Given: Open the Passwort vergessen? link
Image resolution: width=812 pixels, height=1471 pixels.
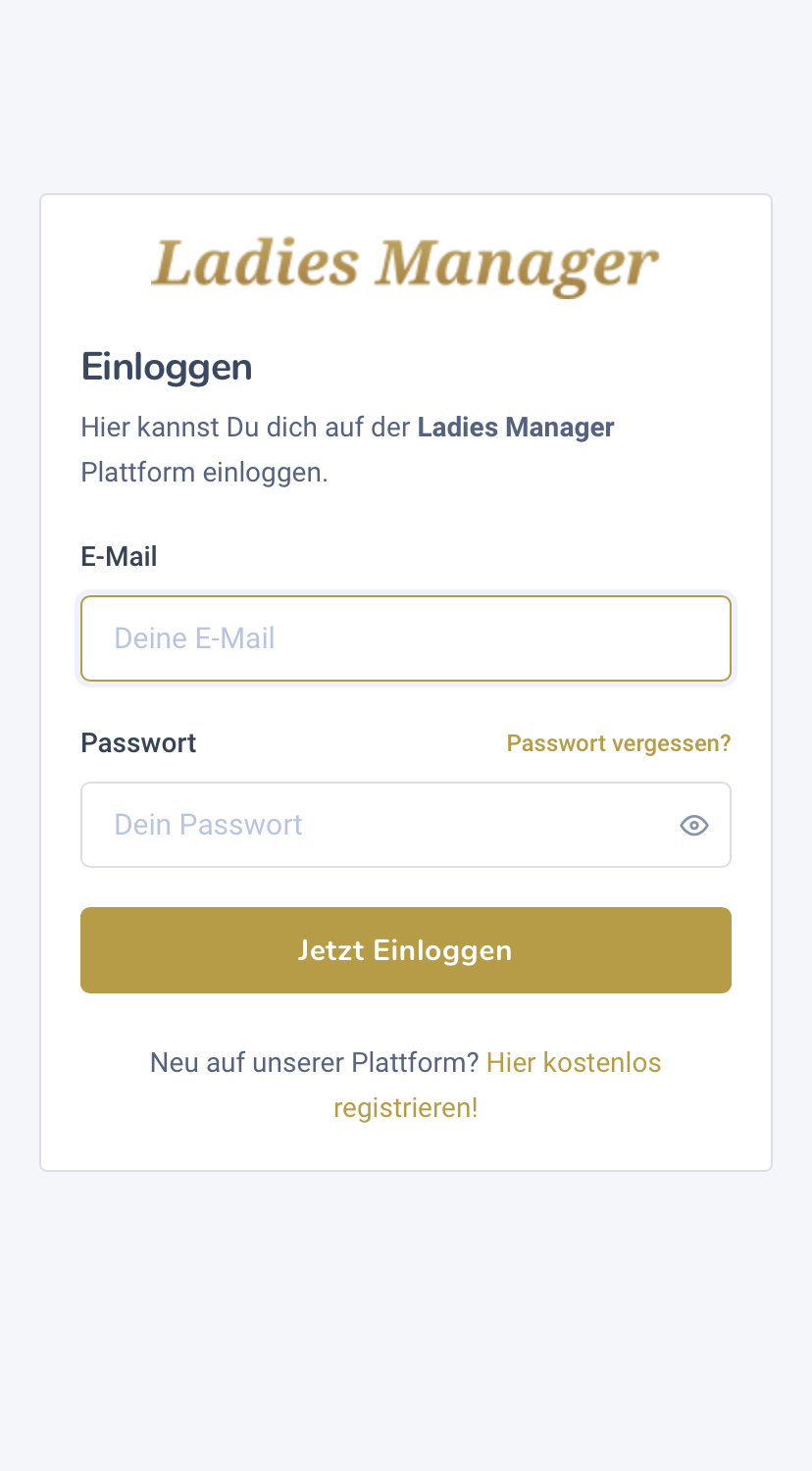Looking at the screenshot, I should click(619, 743).
